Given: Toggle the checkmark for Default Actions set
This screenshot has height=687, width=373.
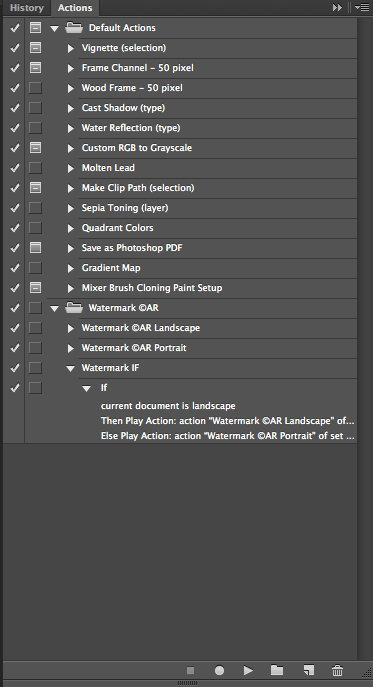Looking at the screenshot, I should 15,28.
